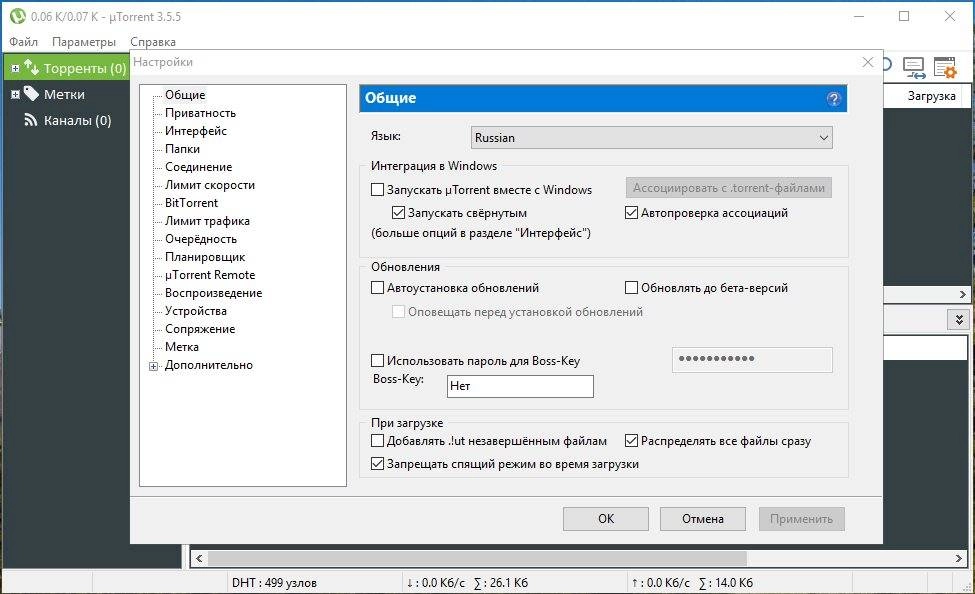Click the RSS Каналы icon in the sidebar
Screen dimensions: 975x594
pos(30,120)
